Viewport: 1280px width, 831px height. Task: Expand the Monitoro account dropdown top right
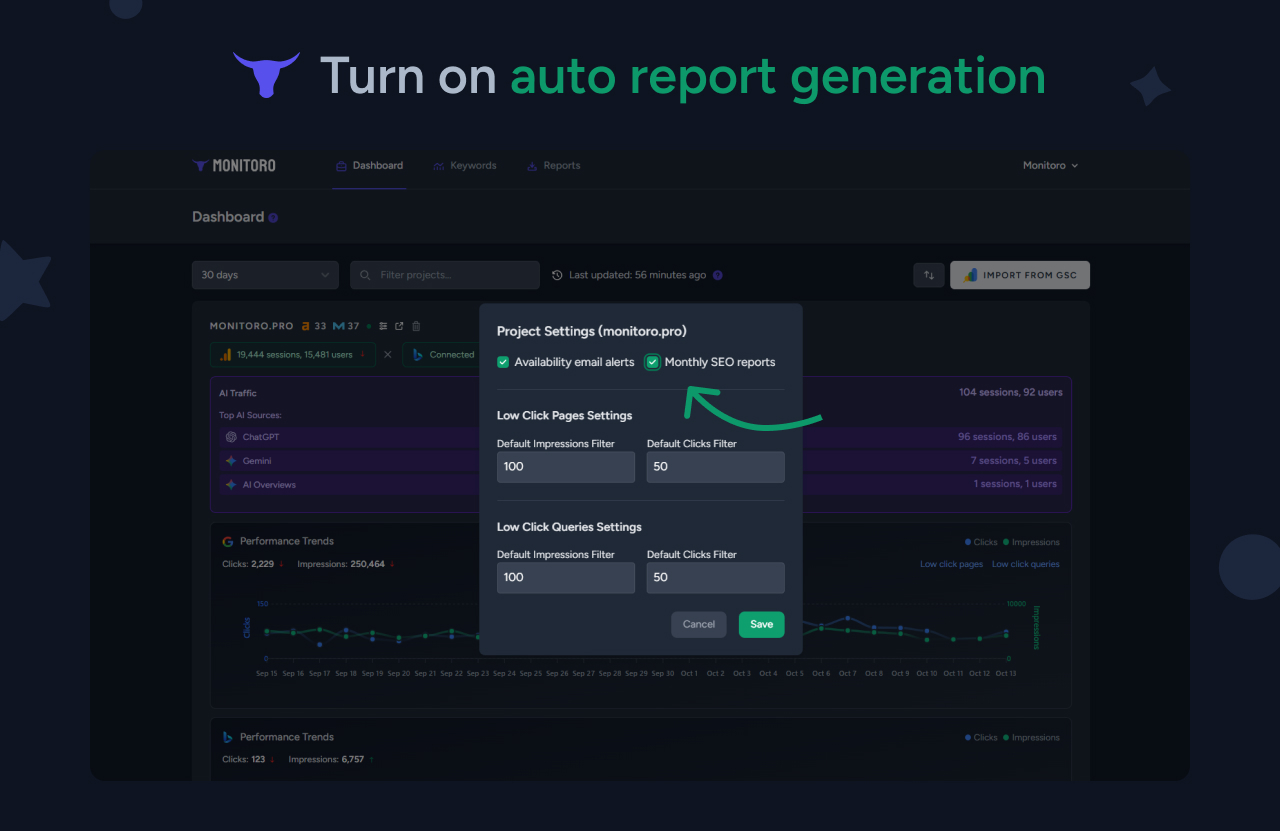click(1050, 165)
